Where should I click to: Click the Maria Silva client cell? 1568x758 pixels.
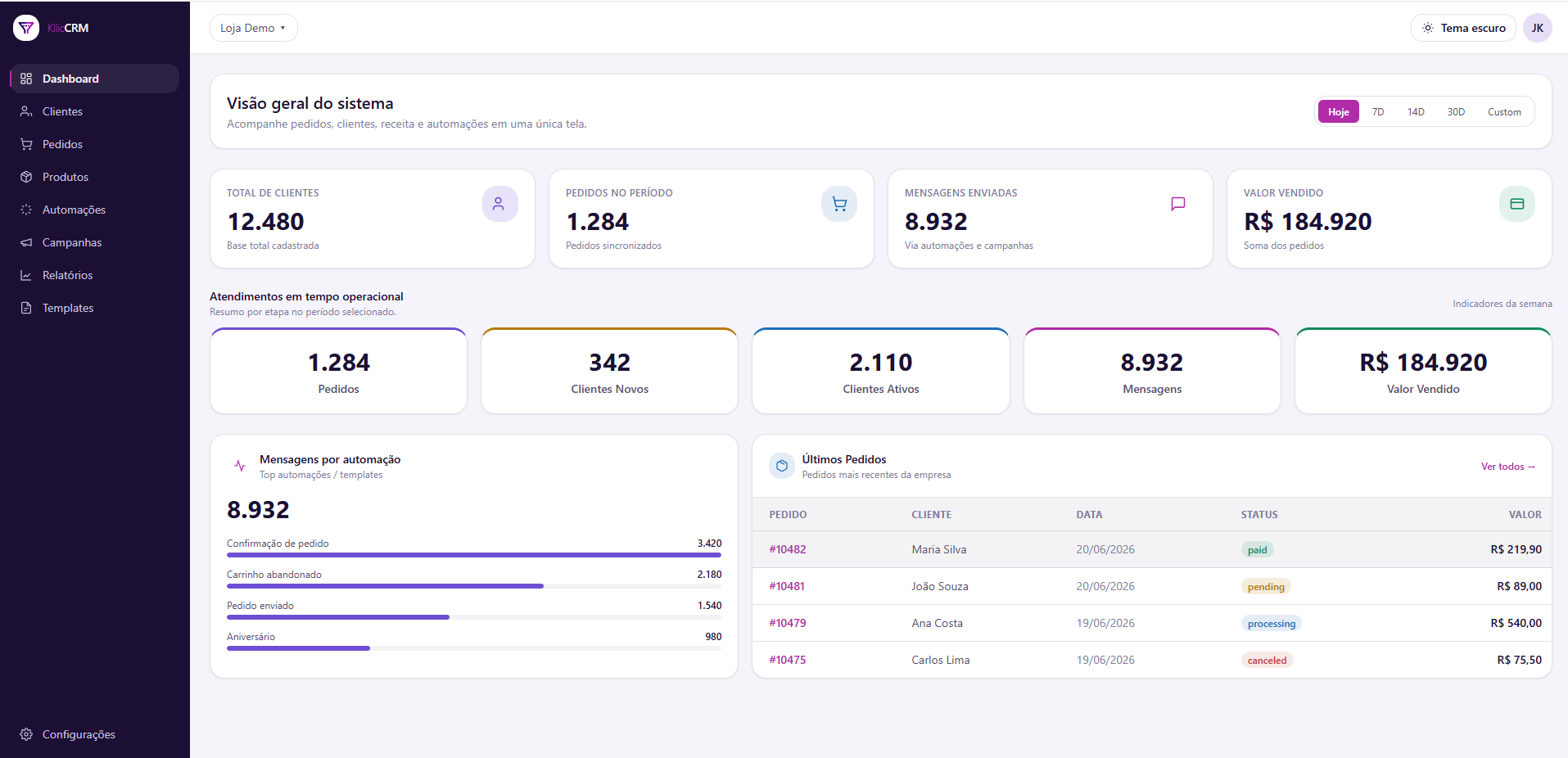939,549
